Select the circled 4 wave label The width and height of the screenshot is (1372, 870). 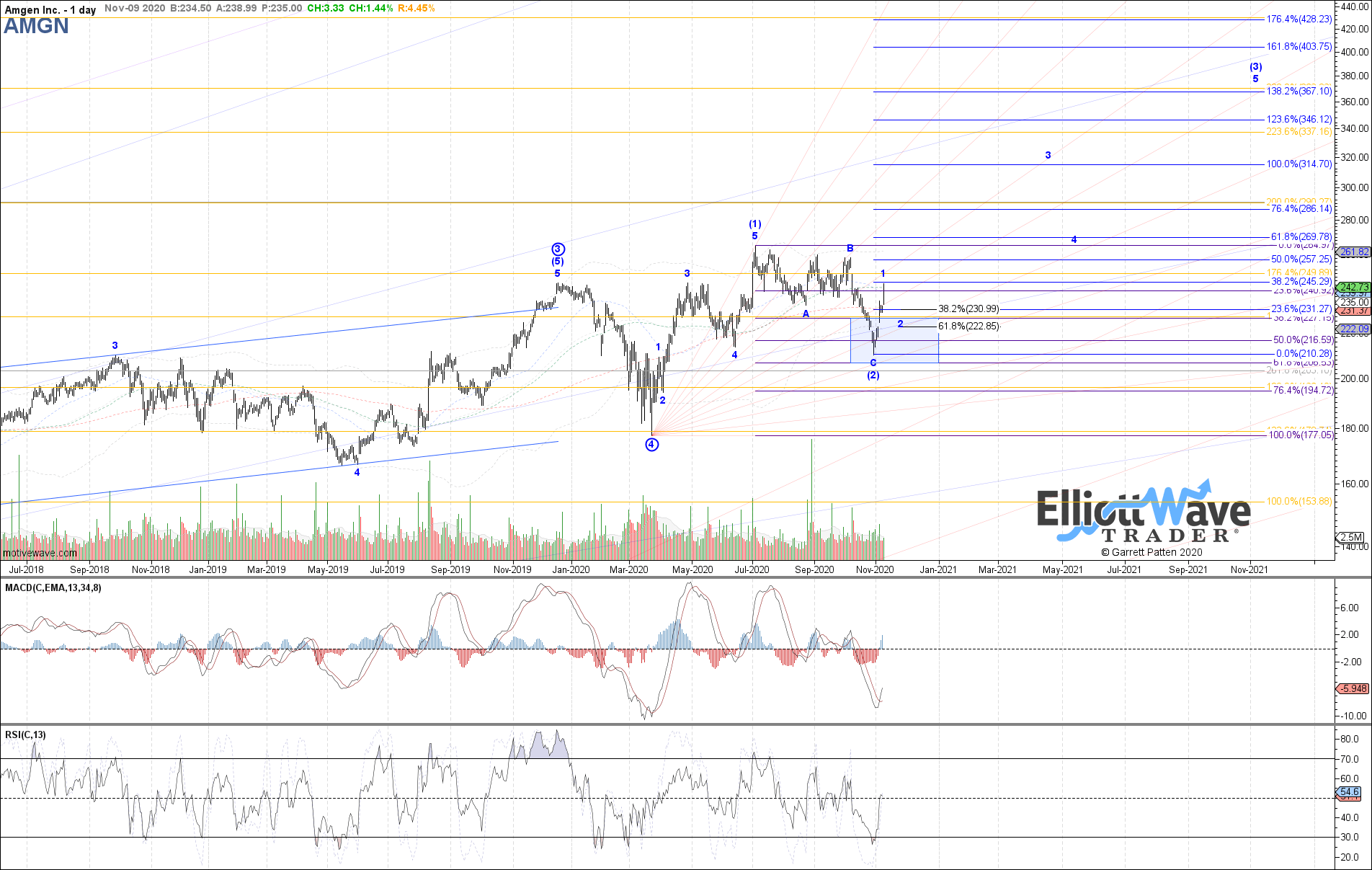[x=651, y=445]
